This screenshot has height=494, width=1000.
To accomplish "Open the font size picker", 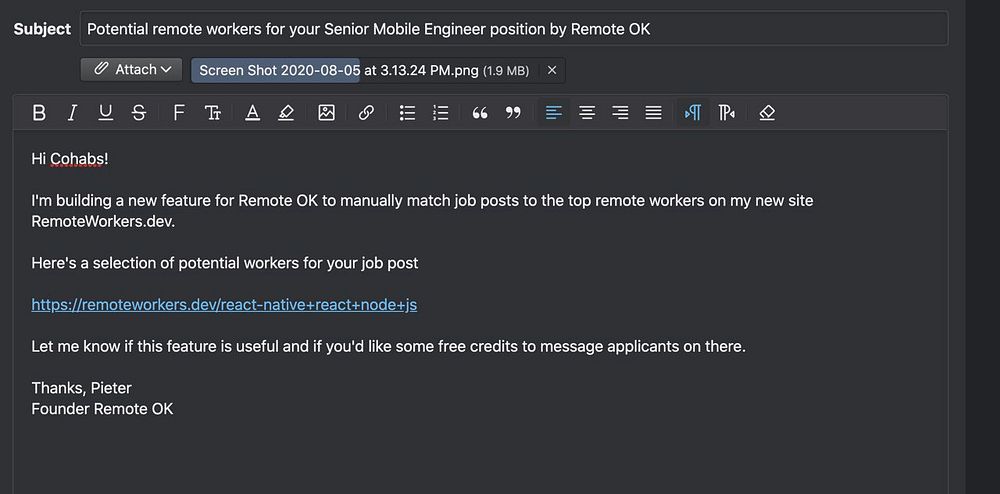I will pyautogui.click(x=213, y=113).
